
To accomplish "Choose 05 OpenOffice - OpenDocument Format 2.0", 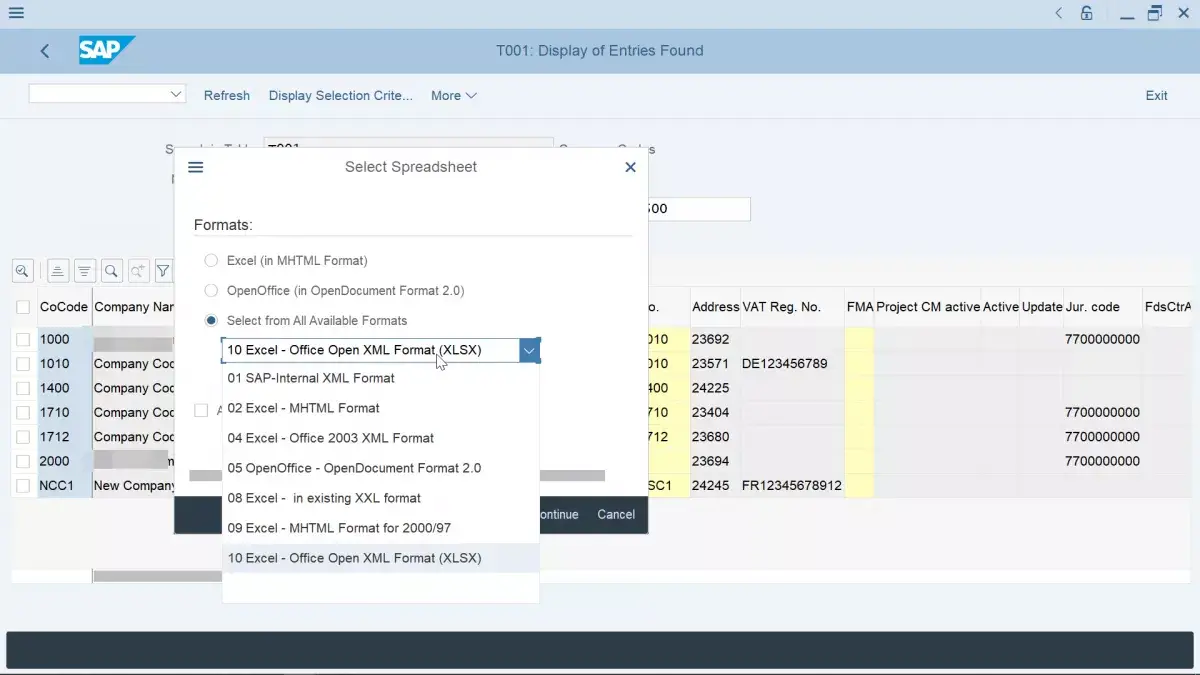I will pos(380,468).
